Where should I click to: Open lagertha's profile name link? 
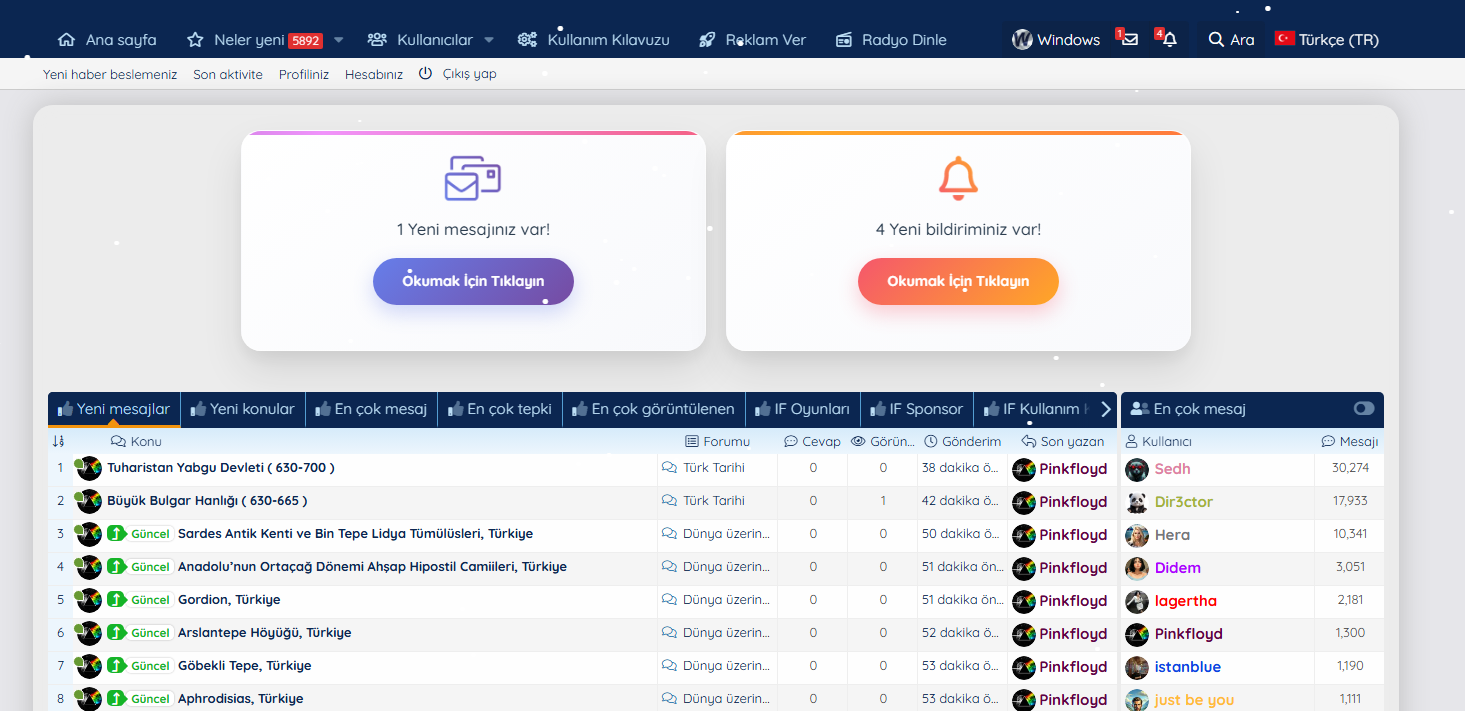[x=1186, y=601]
